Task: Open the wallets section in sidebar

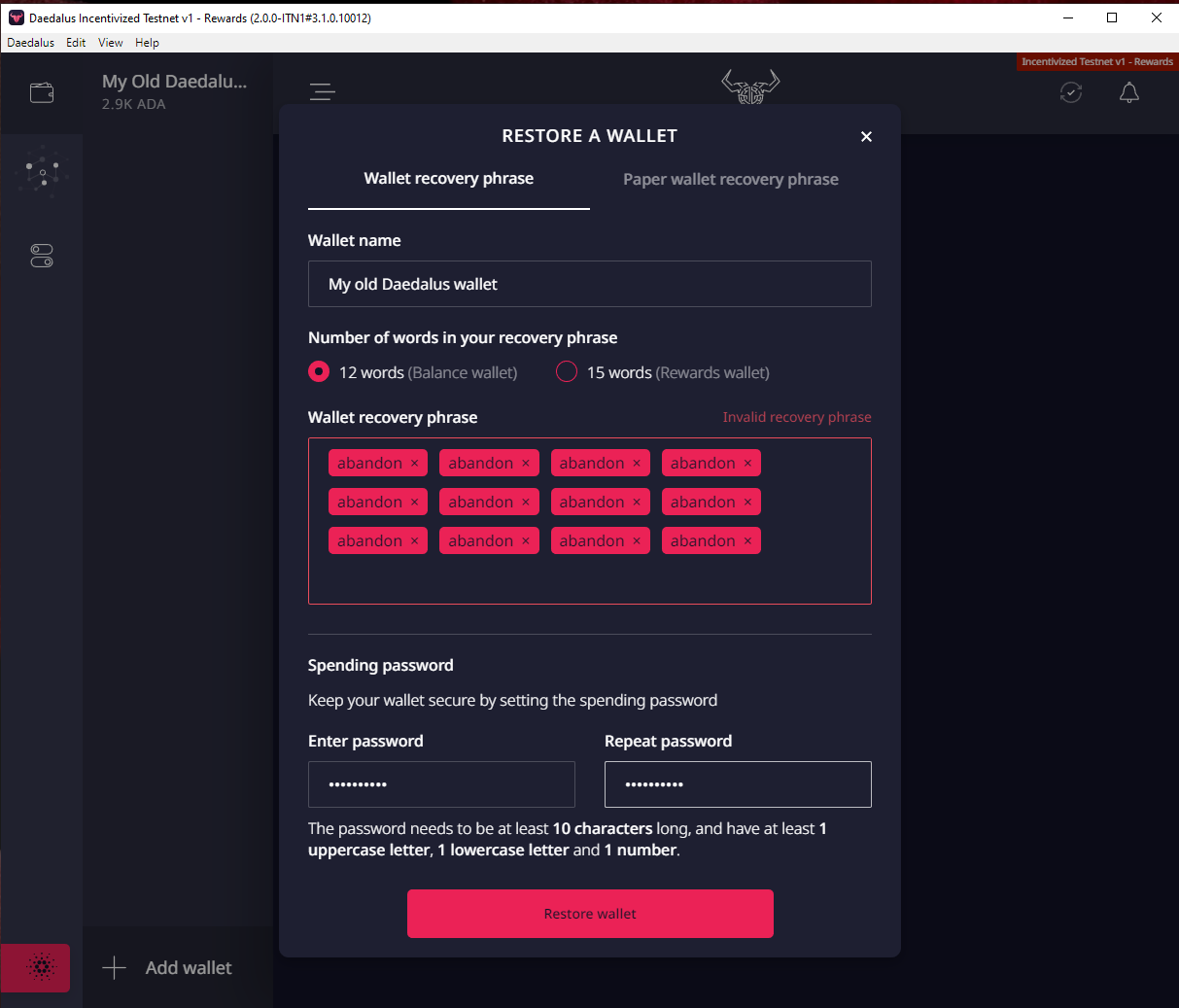Action: tap(42, 93)
